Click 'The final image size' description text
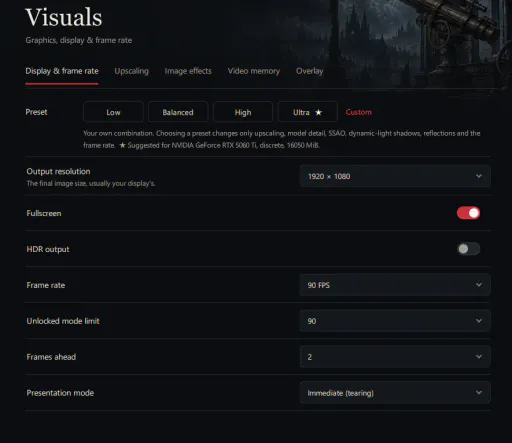The height and width of the screenshot is (443, 512). [91, 183]
